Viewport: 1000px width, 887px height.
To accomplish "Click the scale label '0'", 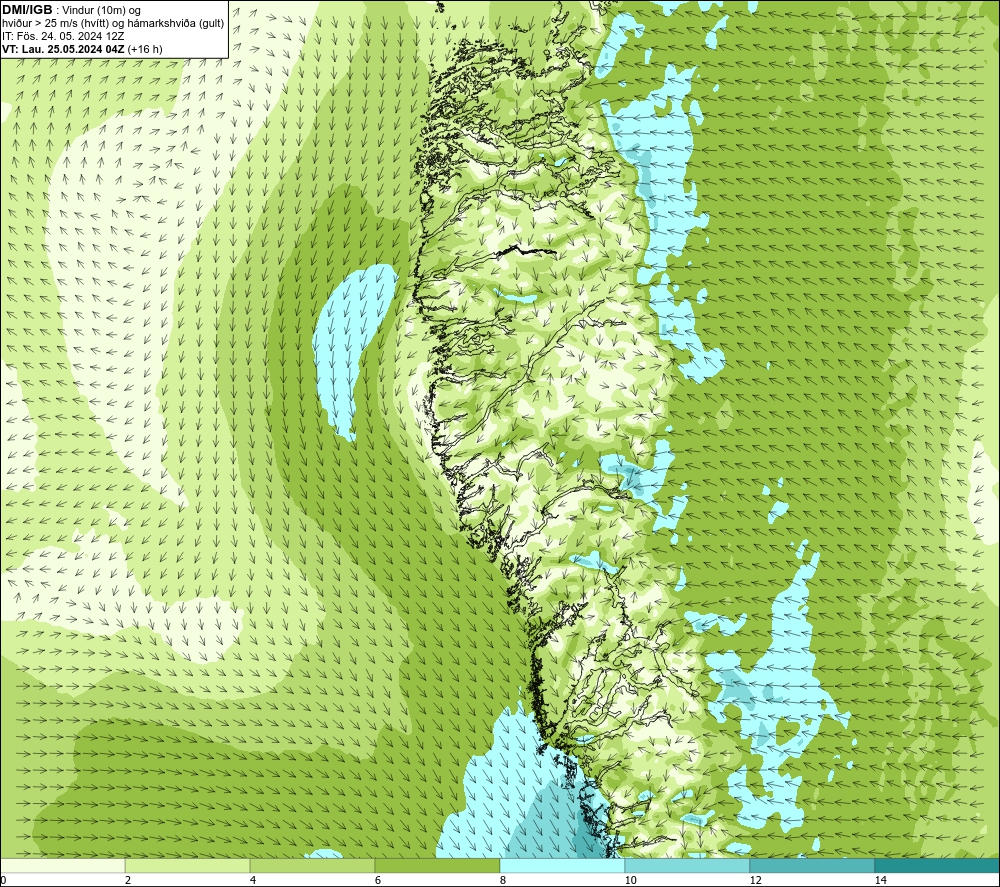I will (3, 880).
